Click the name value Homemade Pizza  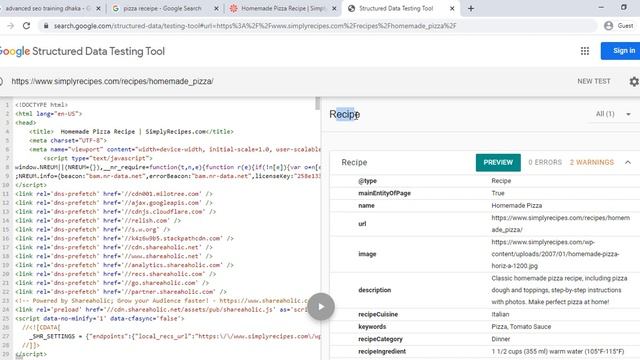pyautogui.click(x=517, y=205)
